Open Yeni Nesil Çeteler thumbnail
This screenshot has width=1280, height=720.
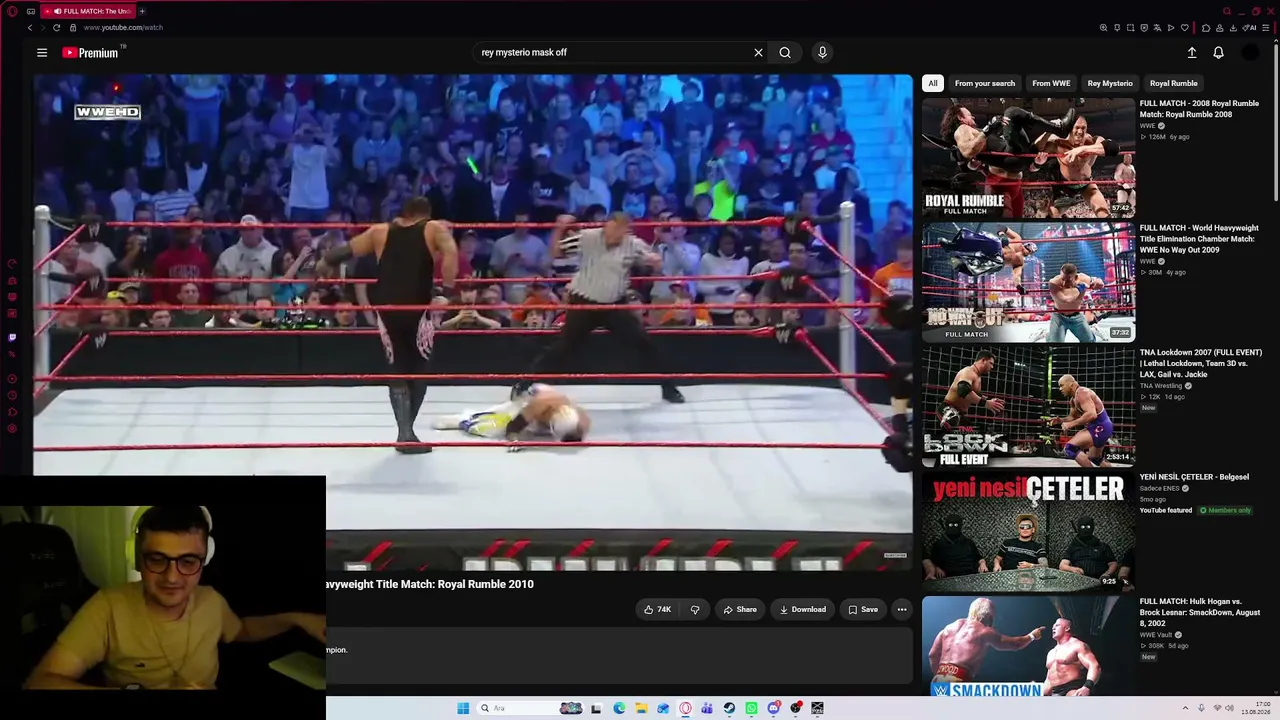click(1028, 532)
